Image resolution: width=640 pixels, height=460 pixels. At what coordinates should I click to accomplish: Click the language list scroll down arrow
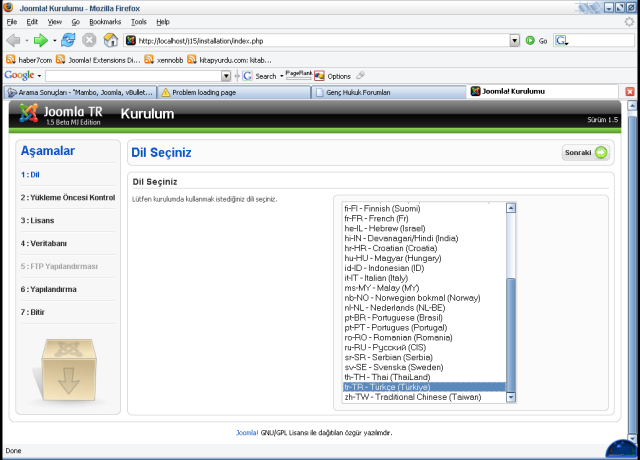click(x=511, y=397)
